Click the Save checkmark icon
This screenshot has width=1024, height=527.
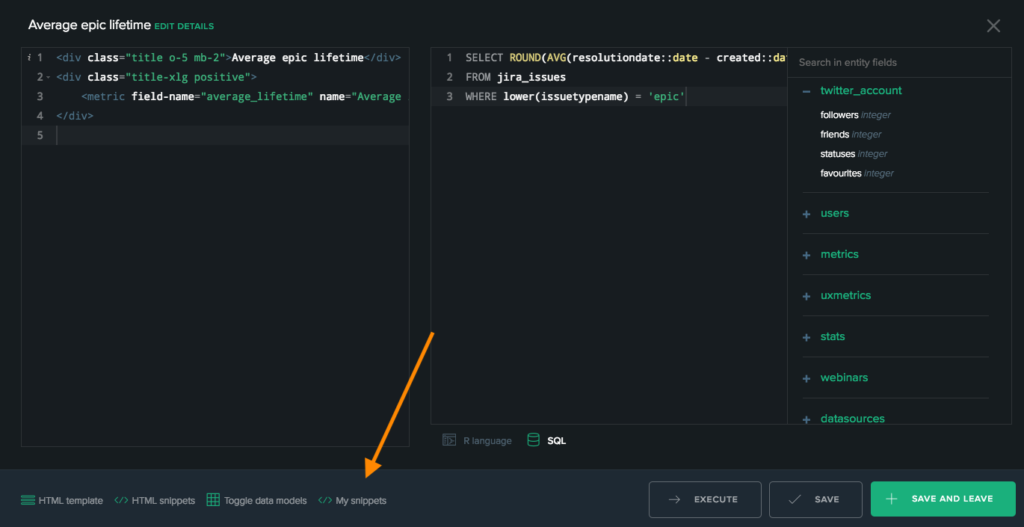coord(795,500)
